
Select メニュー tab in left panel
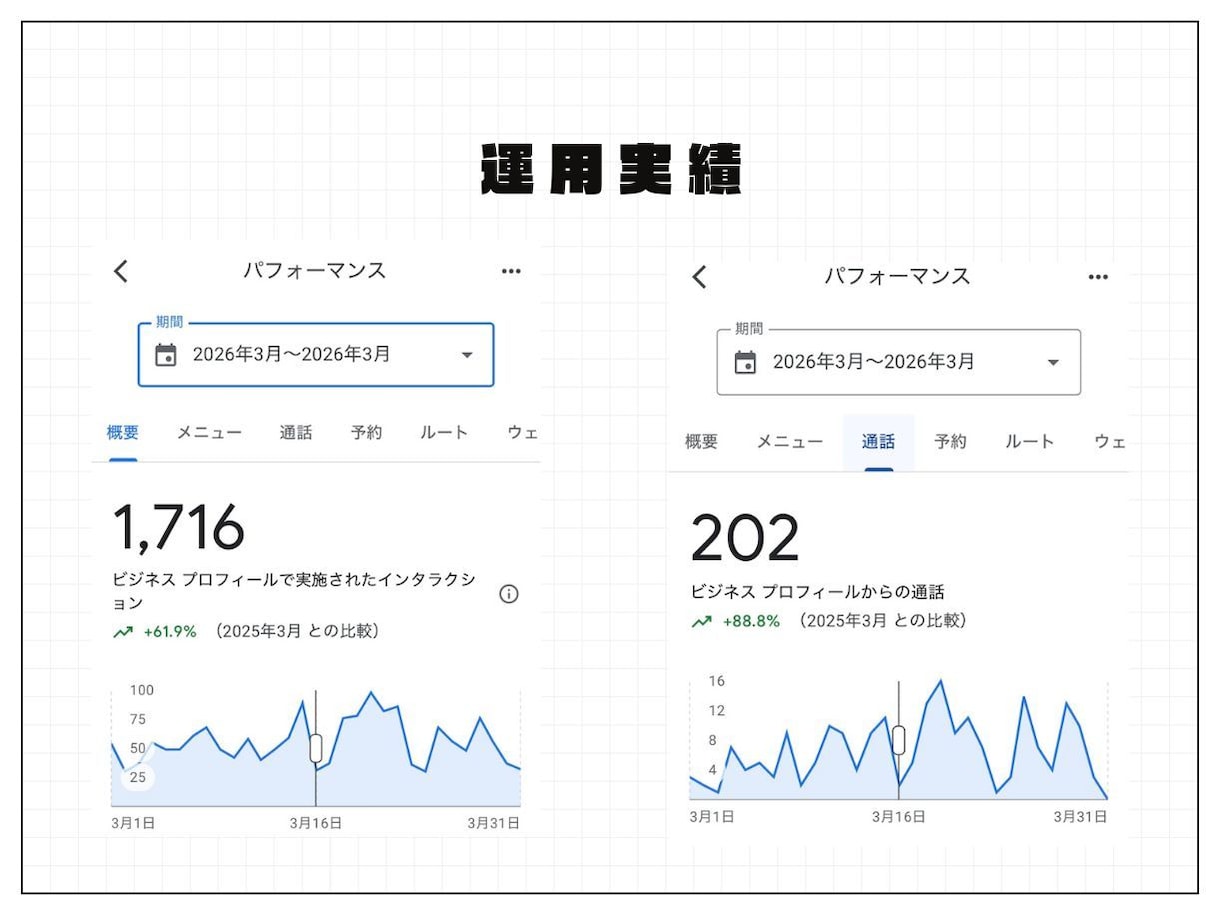[x=210, y=433]
